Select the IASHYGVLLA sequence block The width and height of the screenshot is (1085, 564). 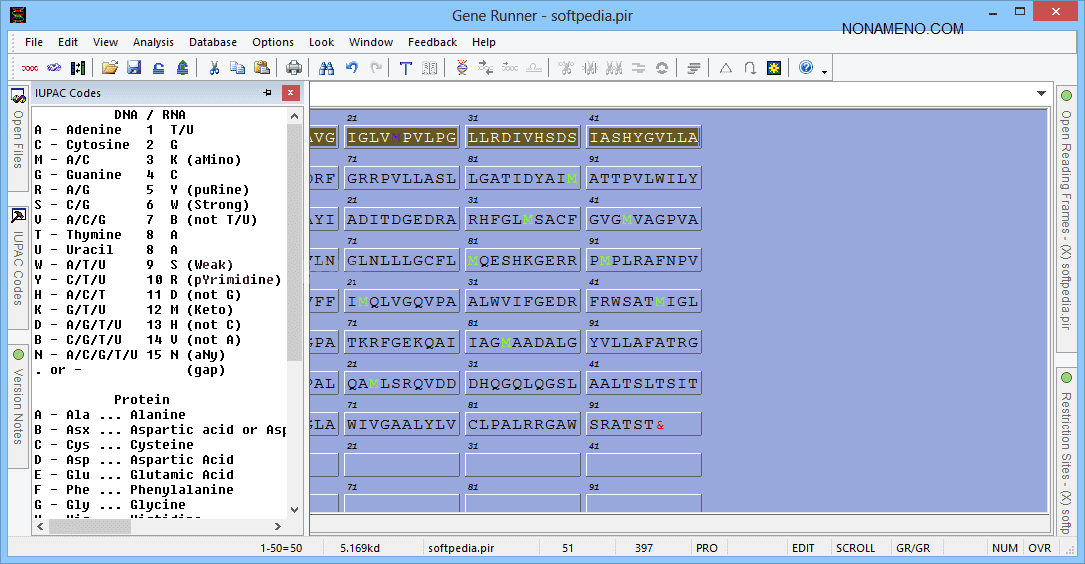pyautogui.click(x=643, y=137)
